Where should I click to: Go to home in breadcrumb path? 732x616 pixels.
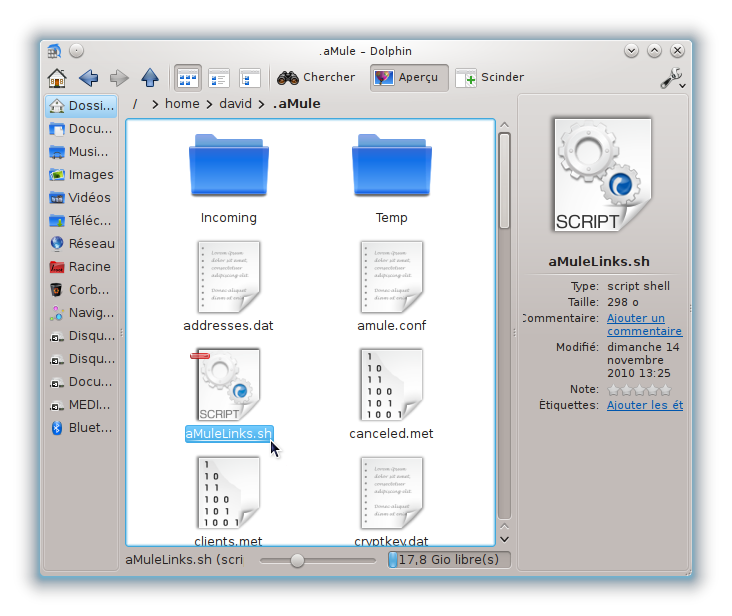[182, 104]
